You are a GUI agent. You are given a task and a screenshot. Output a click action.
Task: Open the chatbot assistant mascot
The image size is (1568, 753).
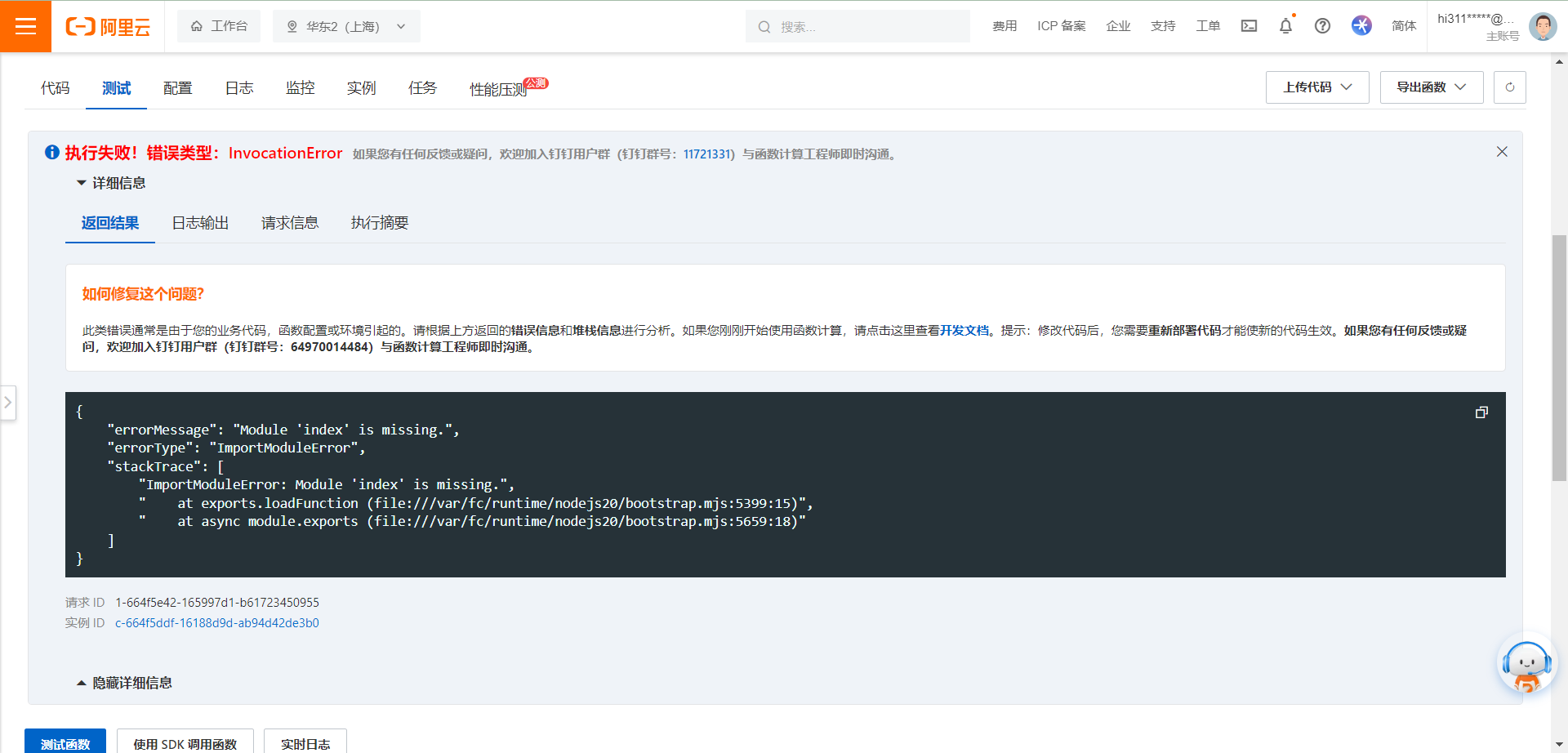coord(1526,664)
